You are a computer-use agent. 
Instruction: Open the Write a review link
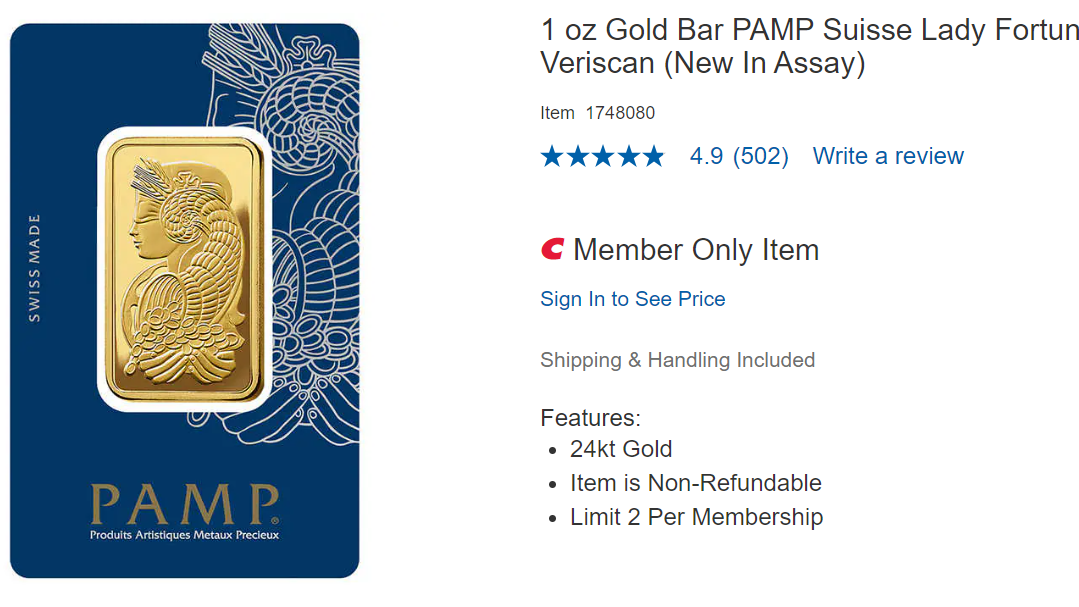888,156
